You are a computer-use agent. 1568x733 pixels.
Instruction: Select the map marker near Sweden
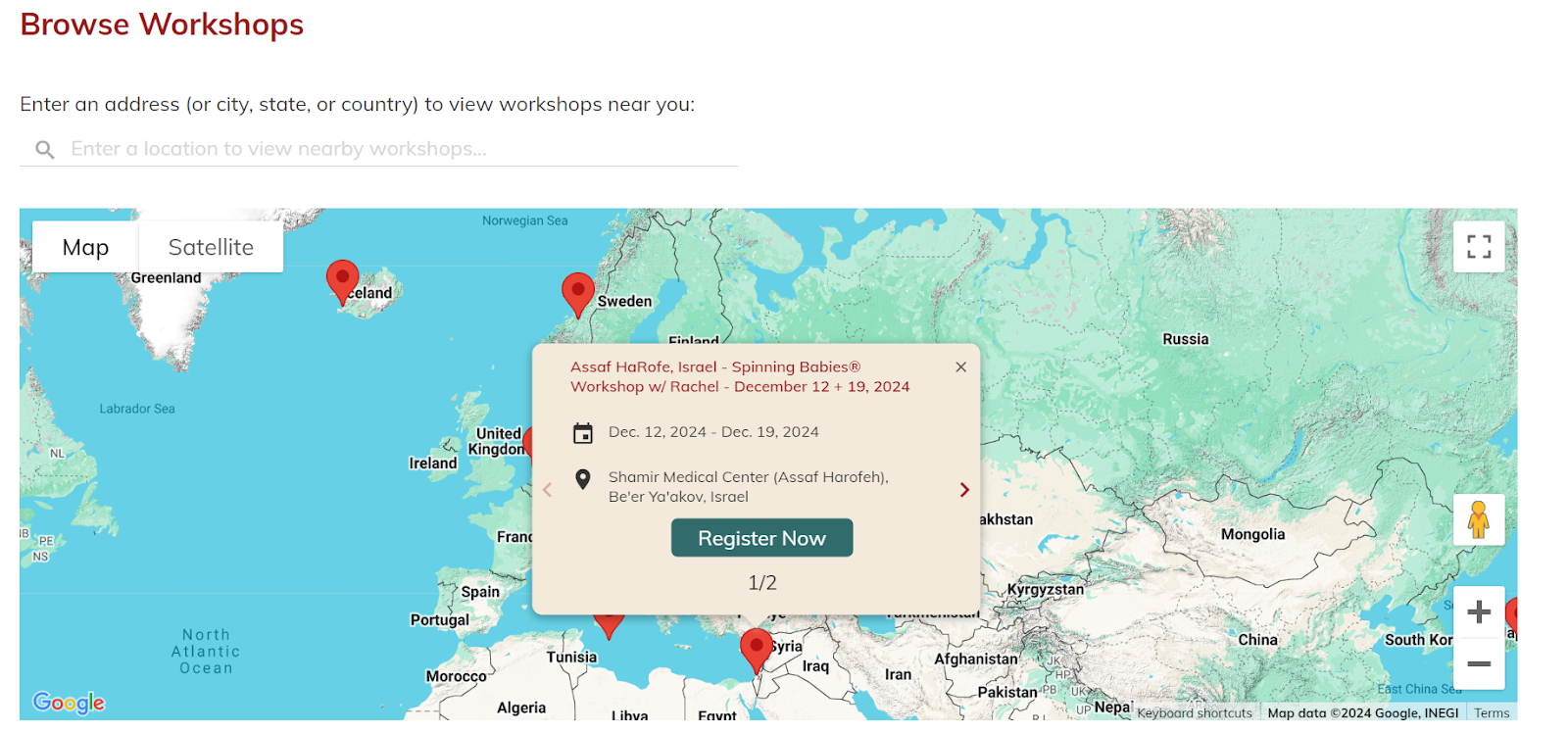577,294
